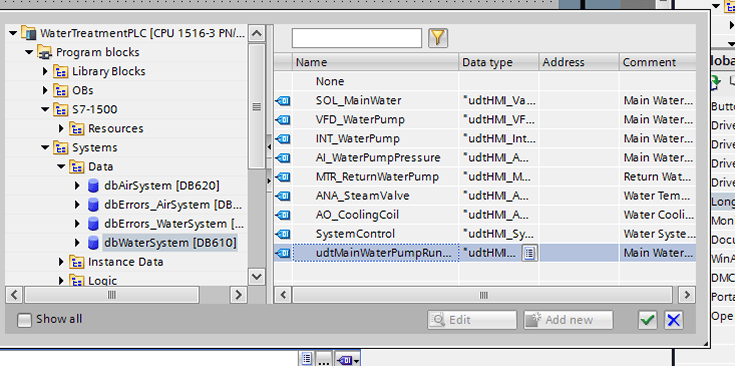The image size is (735, 366).
Task: Click the Edit button
Action: 472,320
